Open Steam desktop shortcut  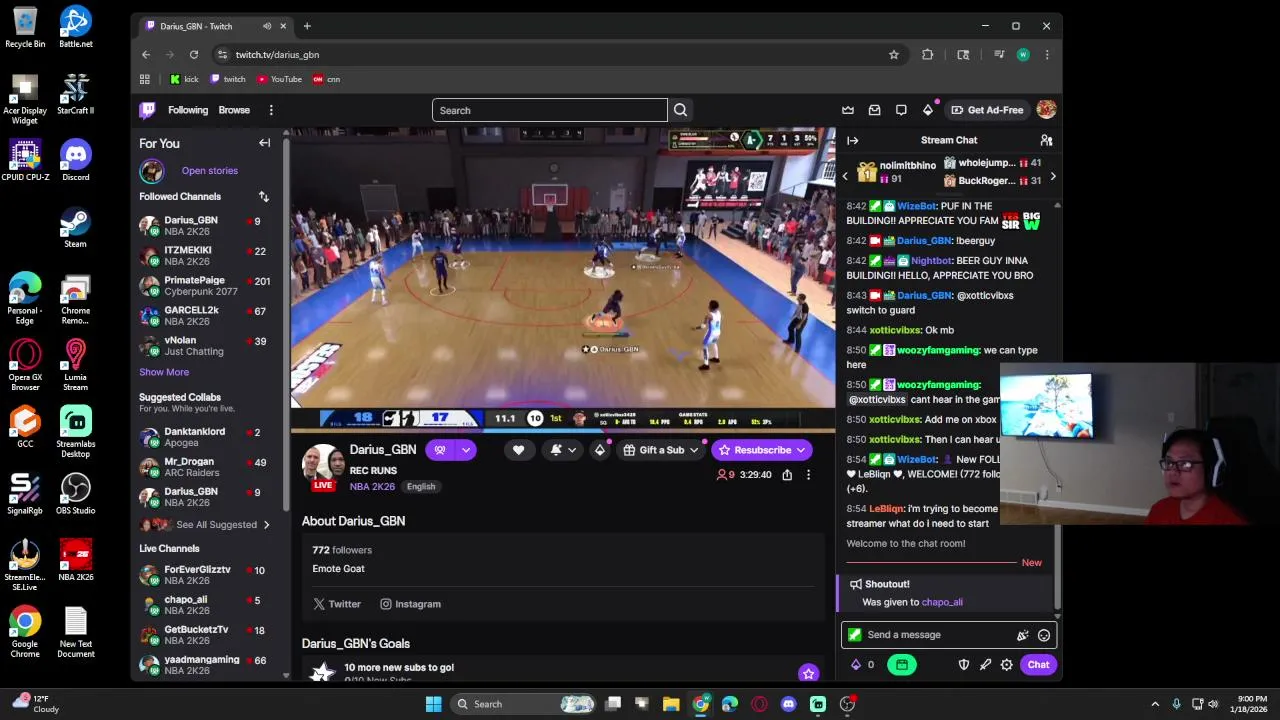tap(75, 227)
